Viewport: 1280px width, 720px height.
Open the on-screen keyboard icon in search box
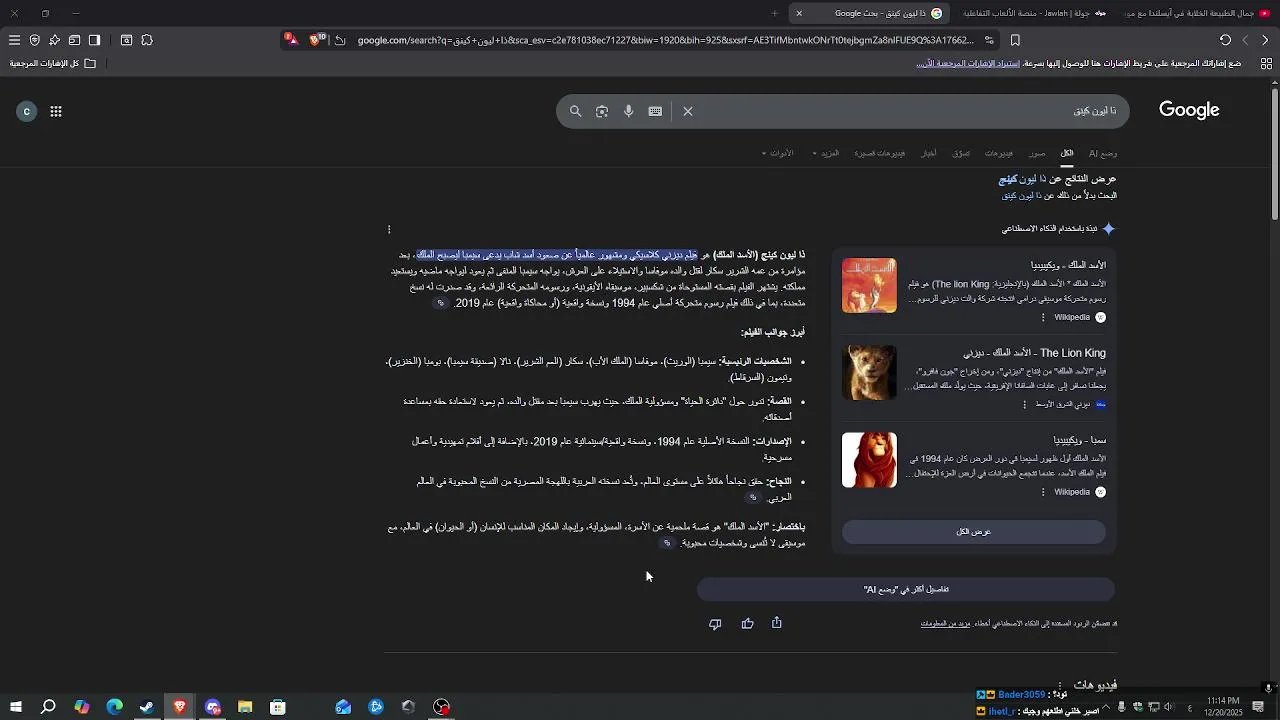click(x=655, y=111)
